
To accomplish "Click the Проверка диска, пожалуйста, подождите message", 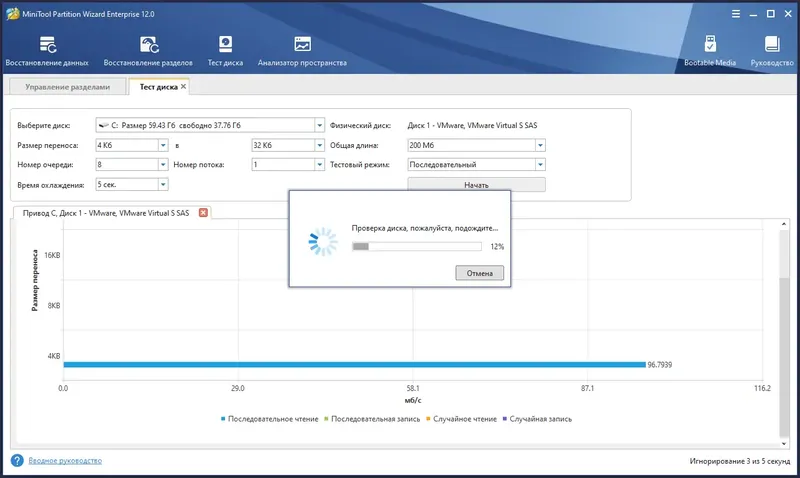I will 424,228.
